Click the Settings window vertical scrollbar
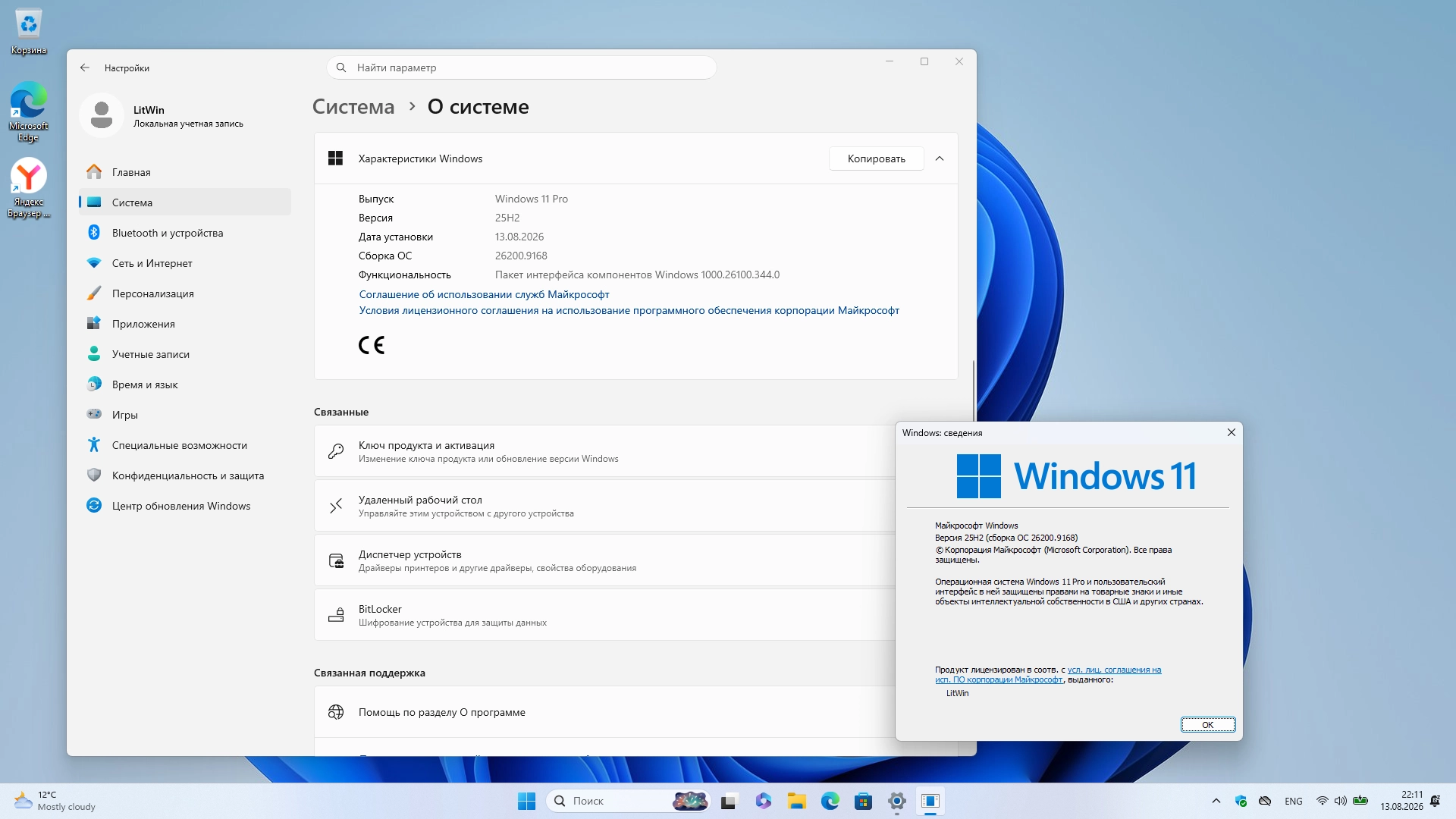Screen dimensions: 1456x819 [974, 391]
